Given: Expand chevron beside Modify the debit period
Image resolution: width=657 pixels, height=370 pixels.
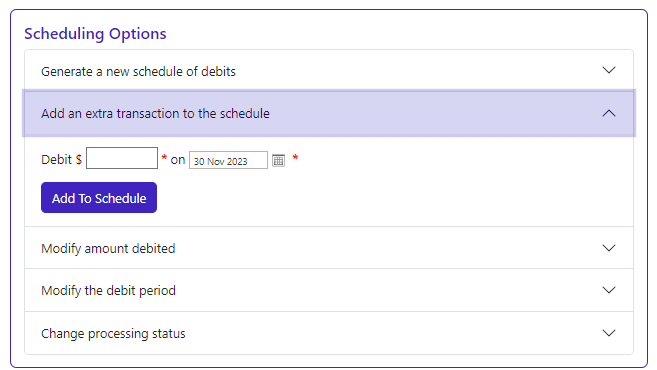Looking at the screenshot, I should tap(608, 290).
